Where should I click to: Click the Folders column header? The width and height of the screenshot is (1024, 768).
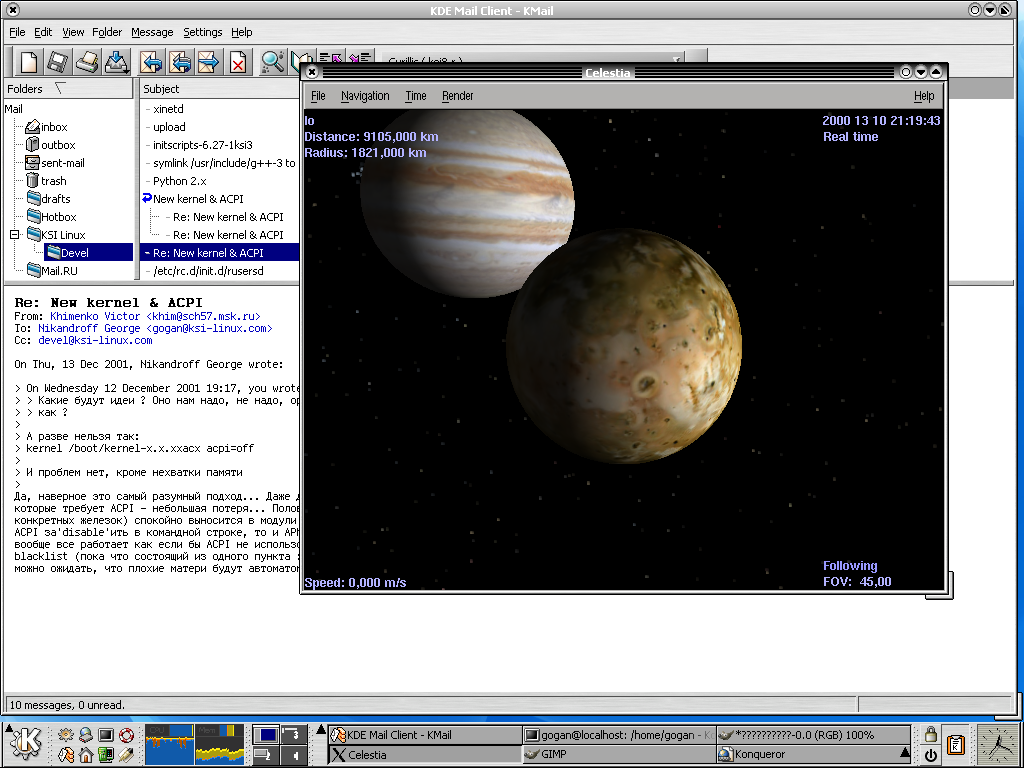68,89
